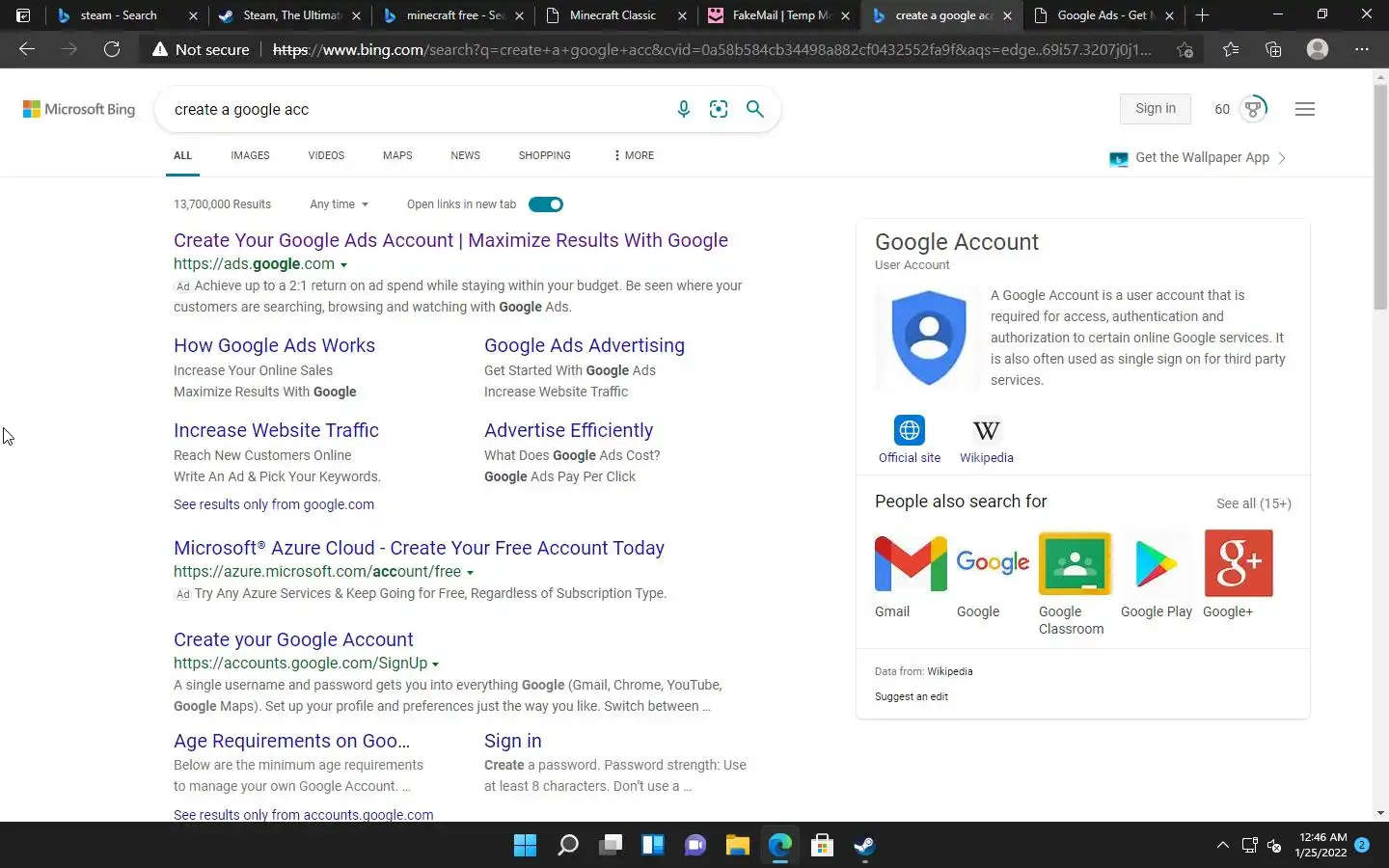Open the MORE search categories dropdown

(x=634, y=155)
